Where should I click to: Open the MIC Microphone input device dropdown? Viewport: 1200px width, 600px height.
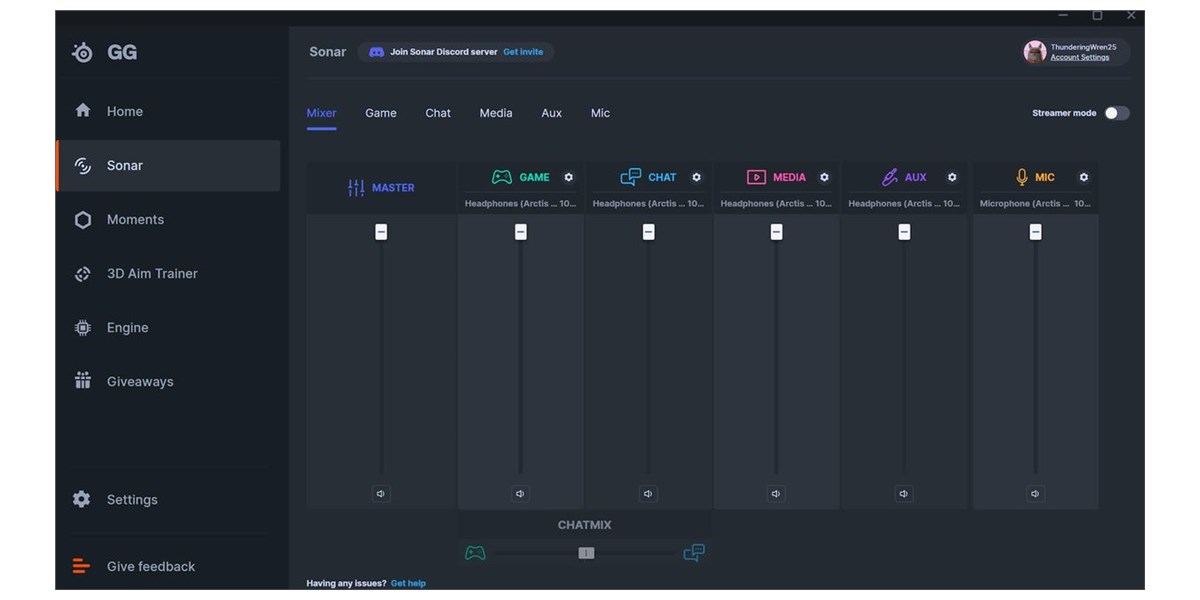pyautogui.click(x=1035, y=203)
